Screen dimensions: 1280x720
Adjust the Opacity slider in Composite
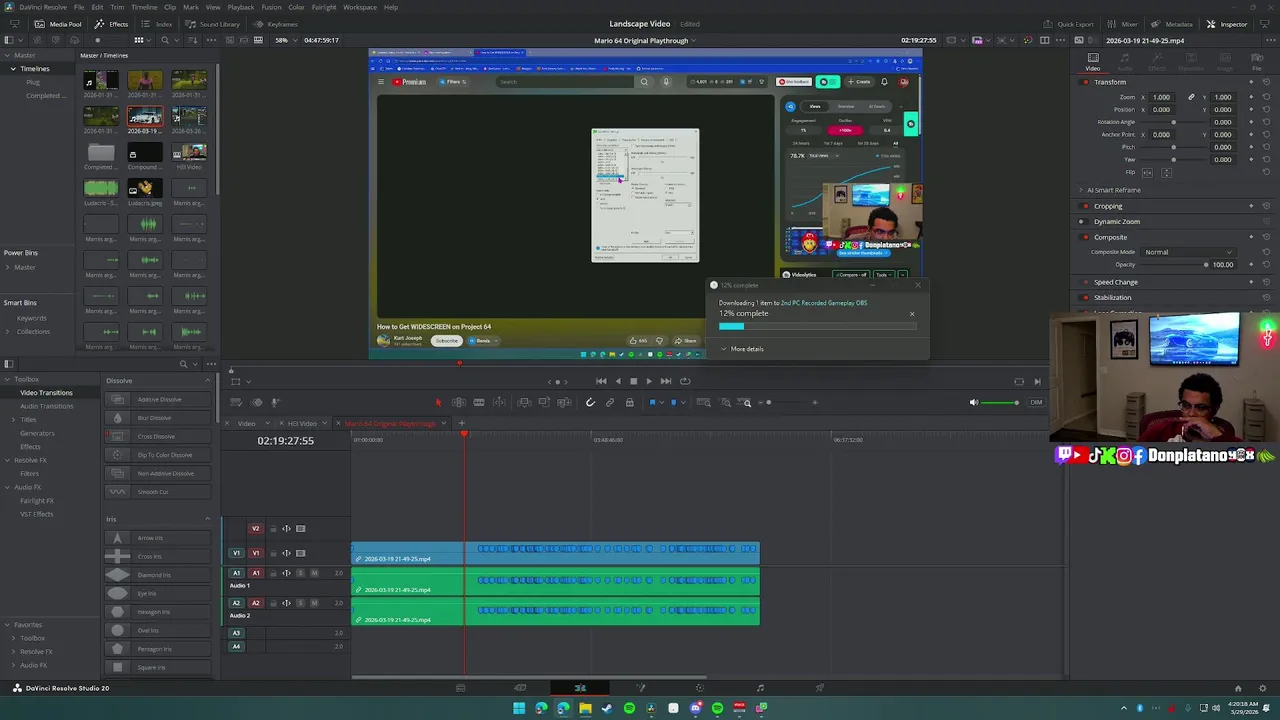(x=1174, y=265)
